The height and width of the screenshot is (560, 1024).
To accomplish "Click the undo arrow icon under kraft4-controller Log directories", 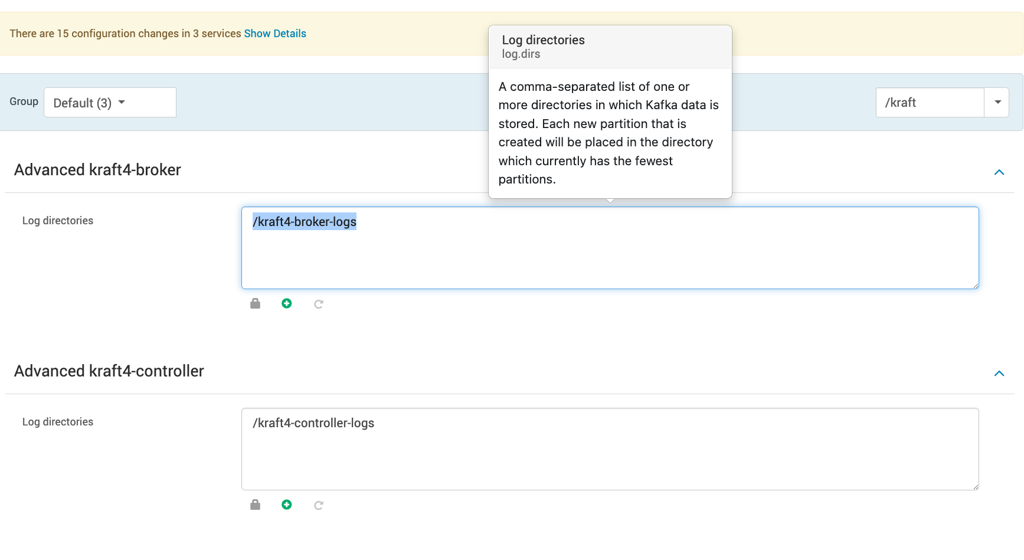I will (x=319, y=505).
